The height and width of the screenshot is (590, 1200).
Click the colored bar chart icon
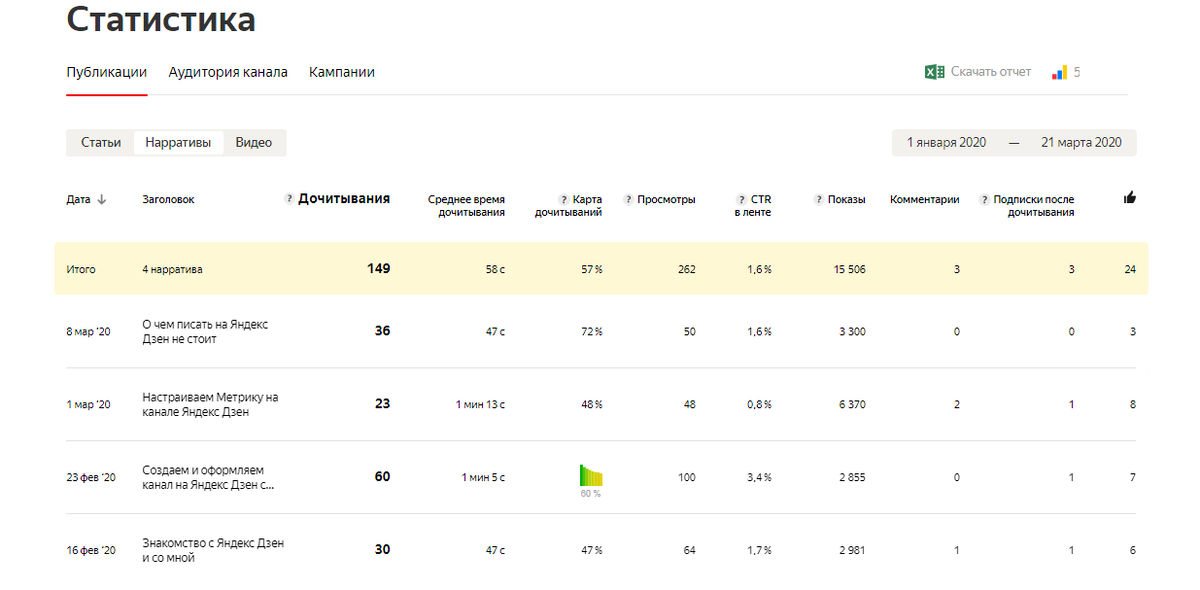1059,72
